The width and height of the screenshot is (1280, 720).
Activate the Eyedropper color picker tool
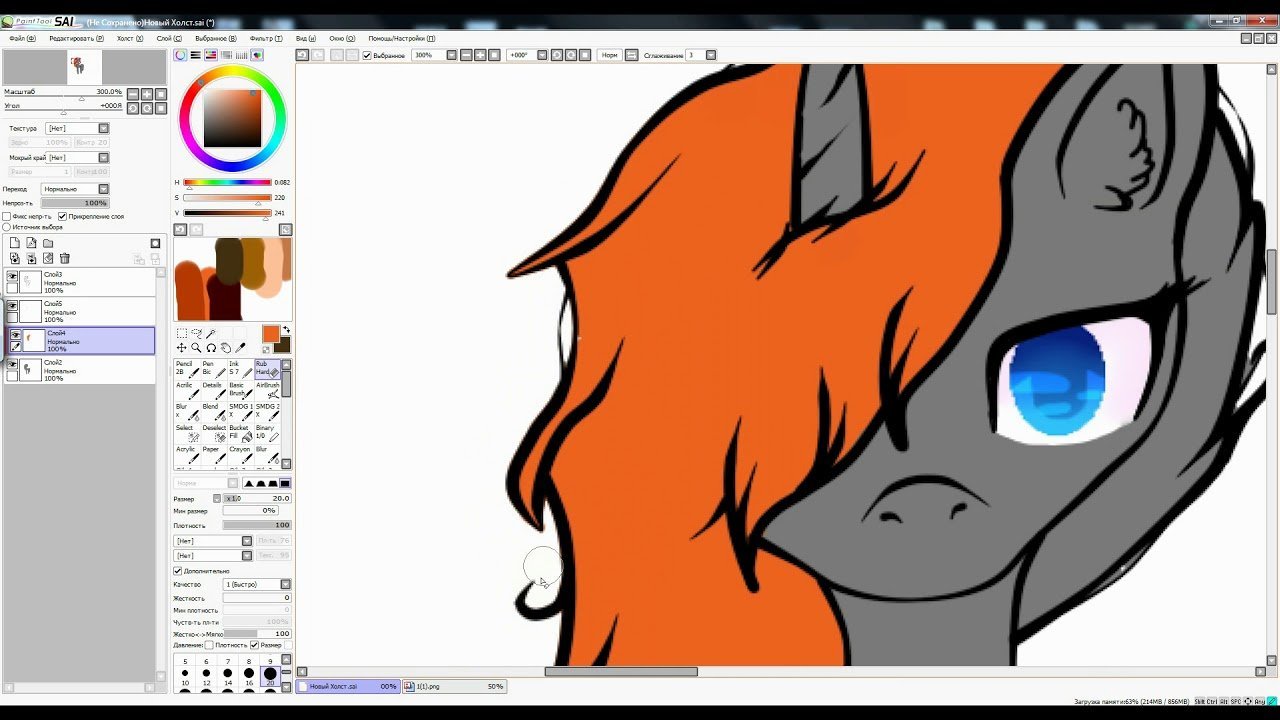(x=240, y=348)
